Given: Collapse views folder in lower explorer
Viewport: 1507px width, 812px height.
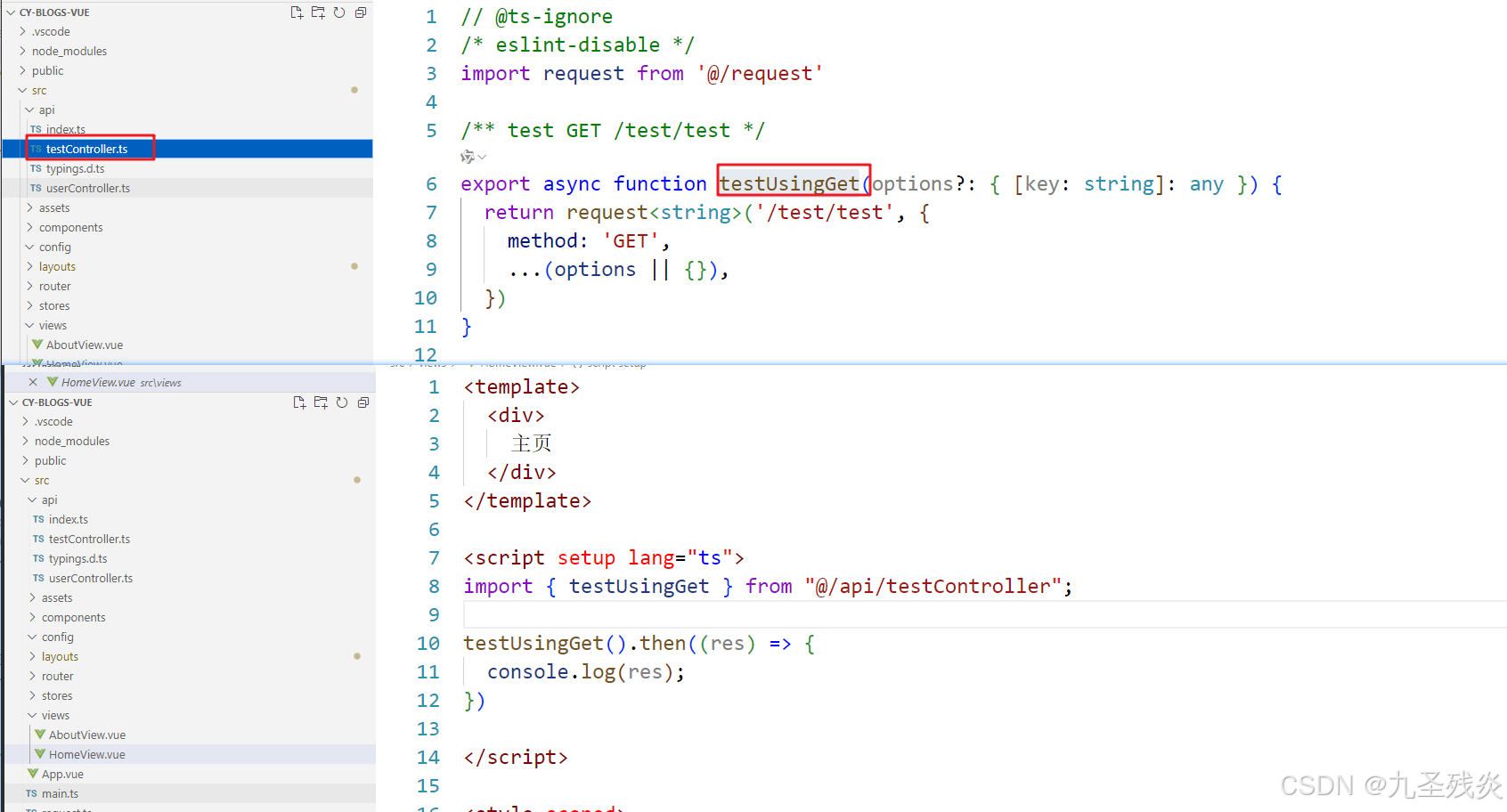Looking at the screenshot, I should (x=191, y=716).
